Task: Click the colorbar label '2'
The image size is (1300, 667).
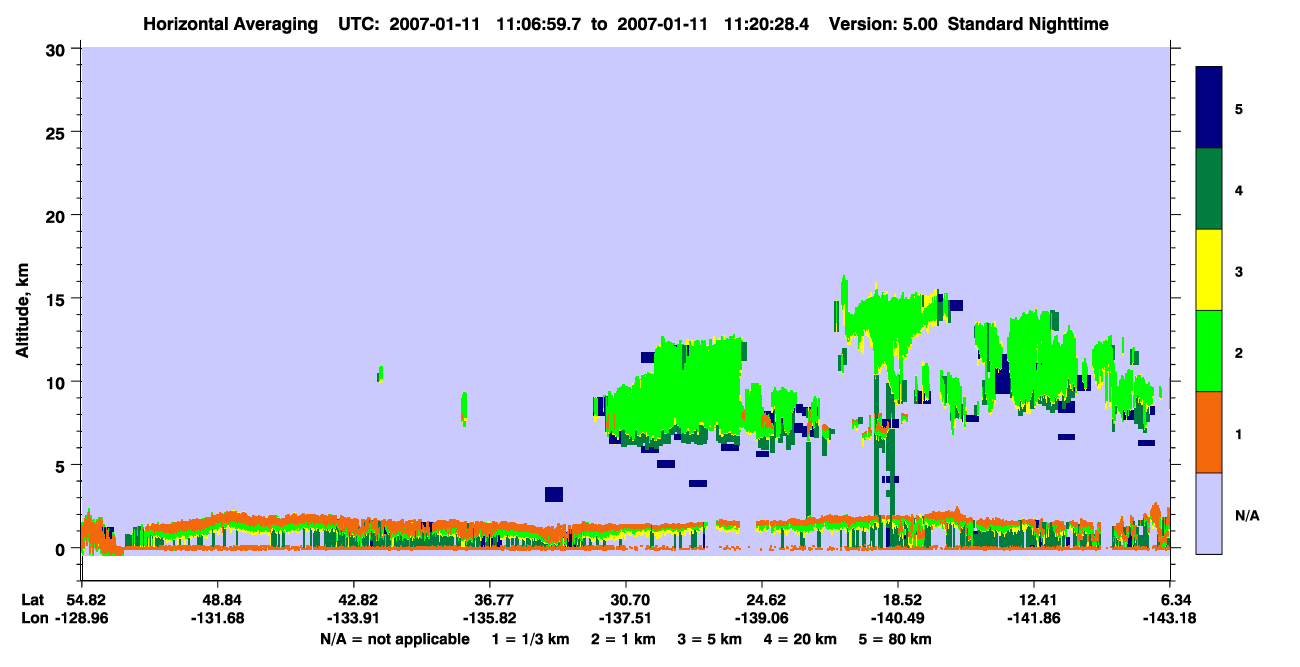Action: 1239,352
